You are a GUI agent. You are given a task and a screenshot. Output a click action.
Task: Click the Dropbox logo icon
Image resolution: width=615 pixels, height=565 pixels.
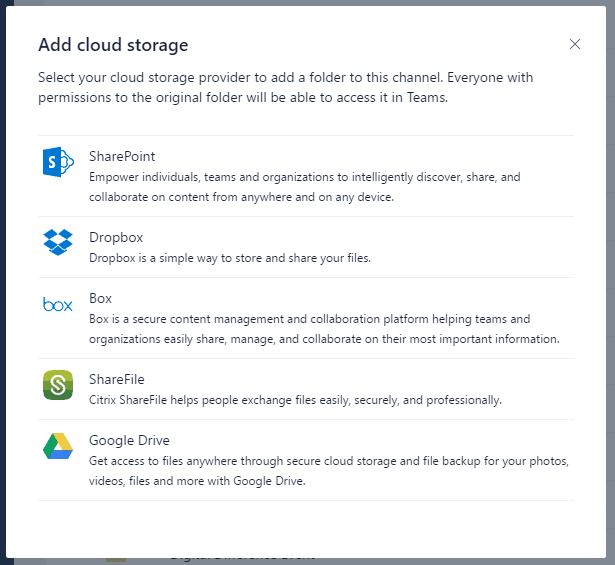coord(58,242)
